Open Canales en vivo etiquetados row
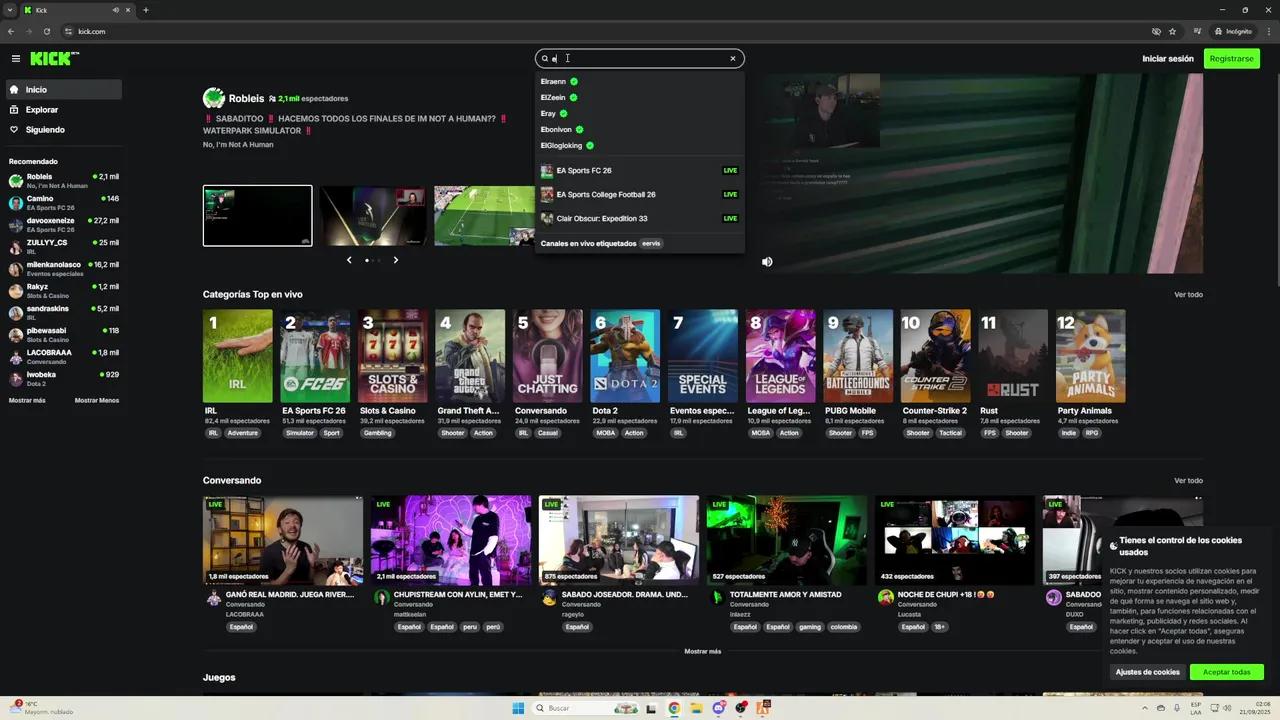The width and height of the screenshot is (1280, 720). coord(640,243)
